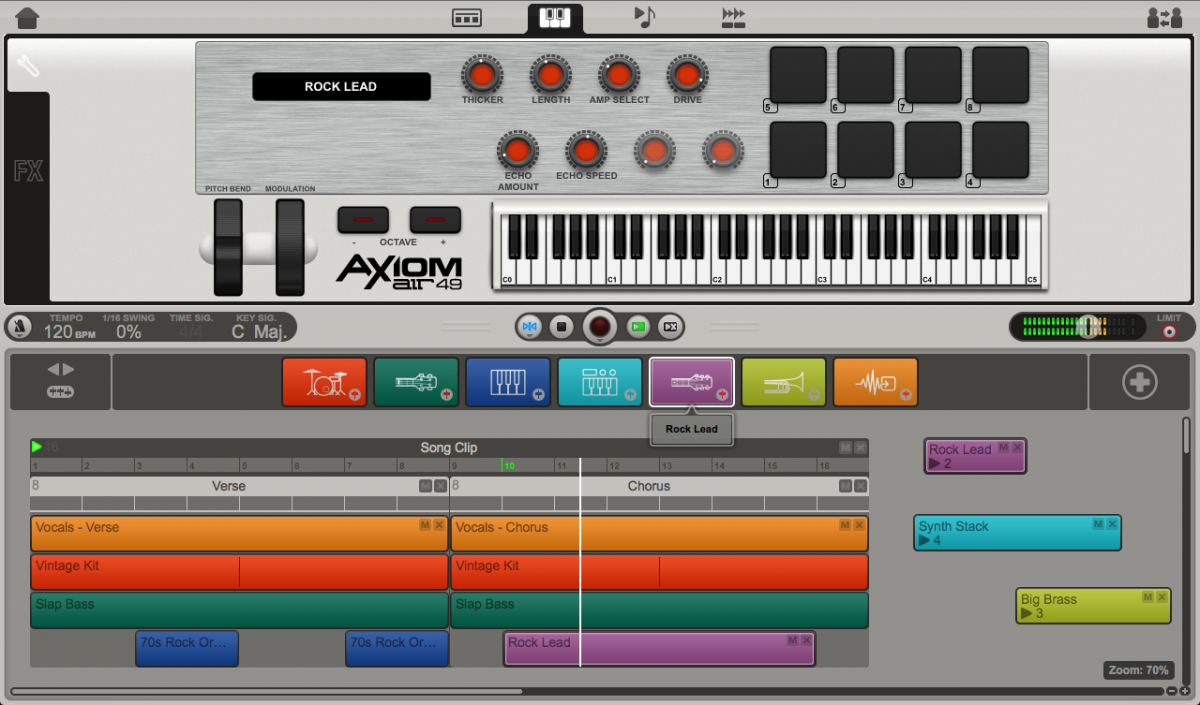Open the ROCK LEAD preset selector

coord(341,87)
